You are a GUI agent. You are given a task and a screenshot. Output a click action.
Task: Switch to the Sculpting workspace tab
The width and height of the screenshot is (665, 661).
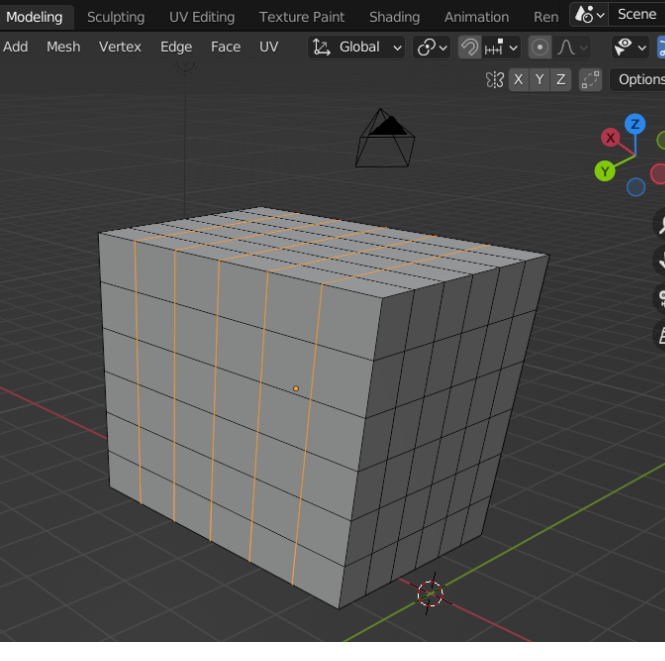tap(115, 17)
